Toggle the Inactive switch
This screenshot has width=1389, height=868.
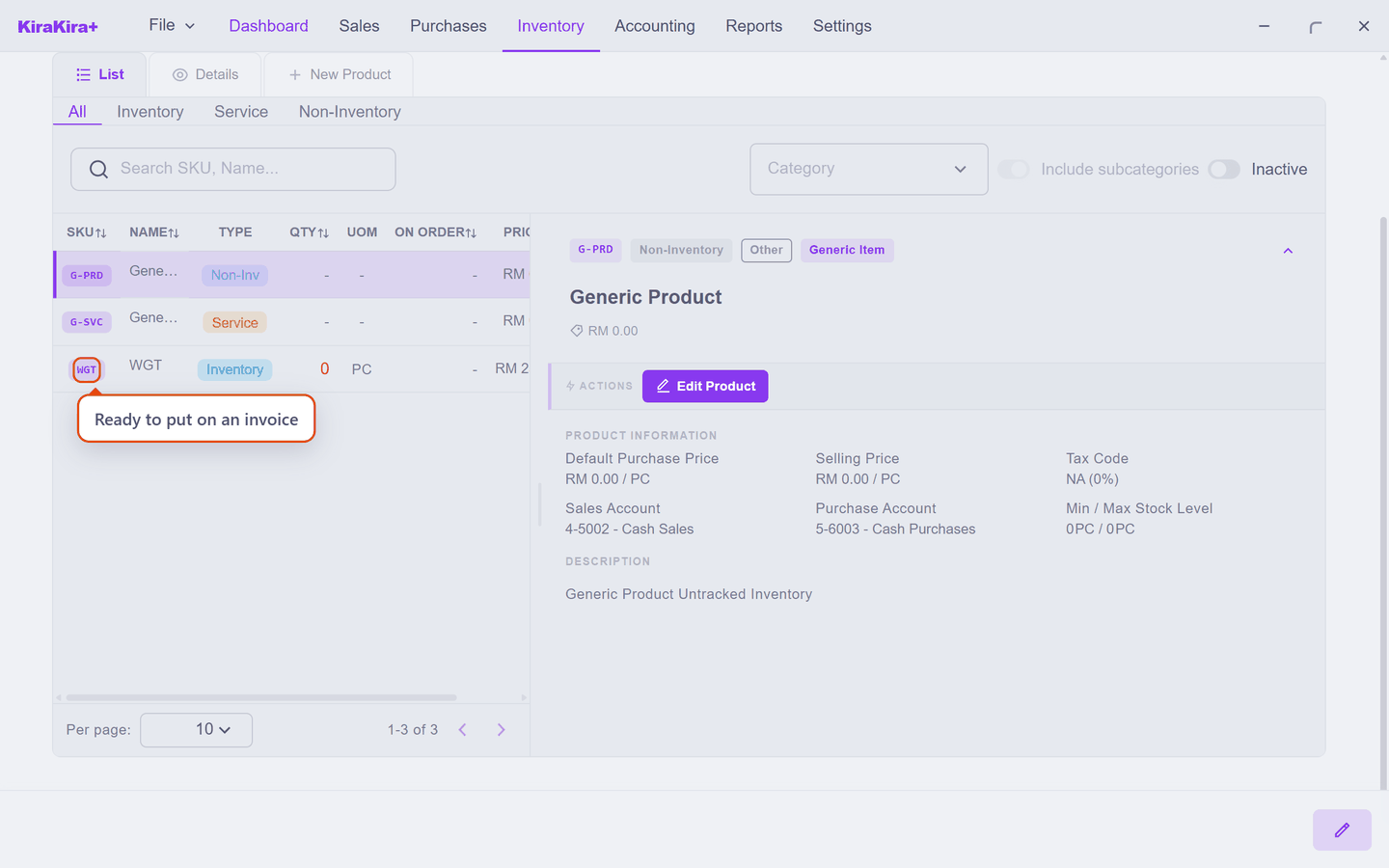1224,170
